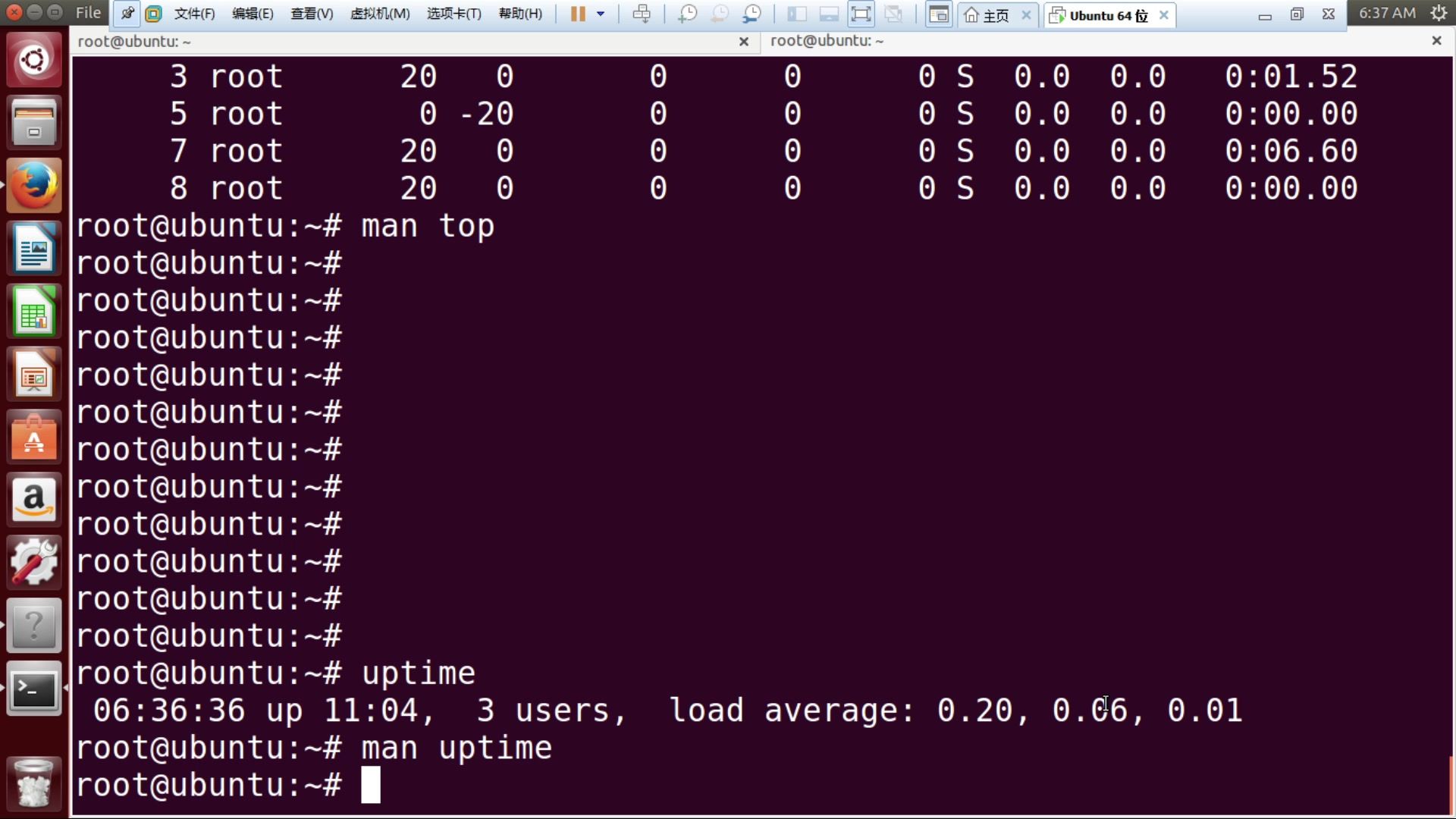Select the second root@ubuntu terminal tab
The image size is (1456, 819).
pos(827,41)
